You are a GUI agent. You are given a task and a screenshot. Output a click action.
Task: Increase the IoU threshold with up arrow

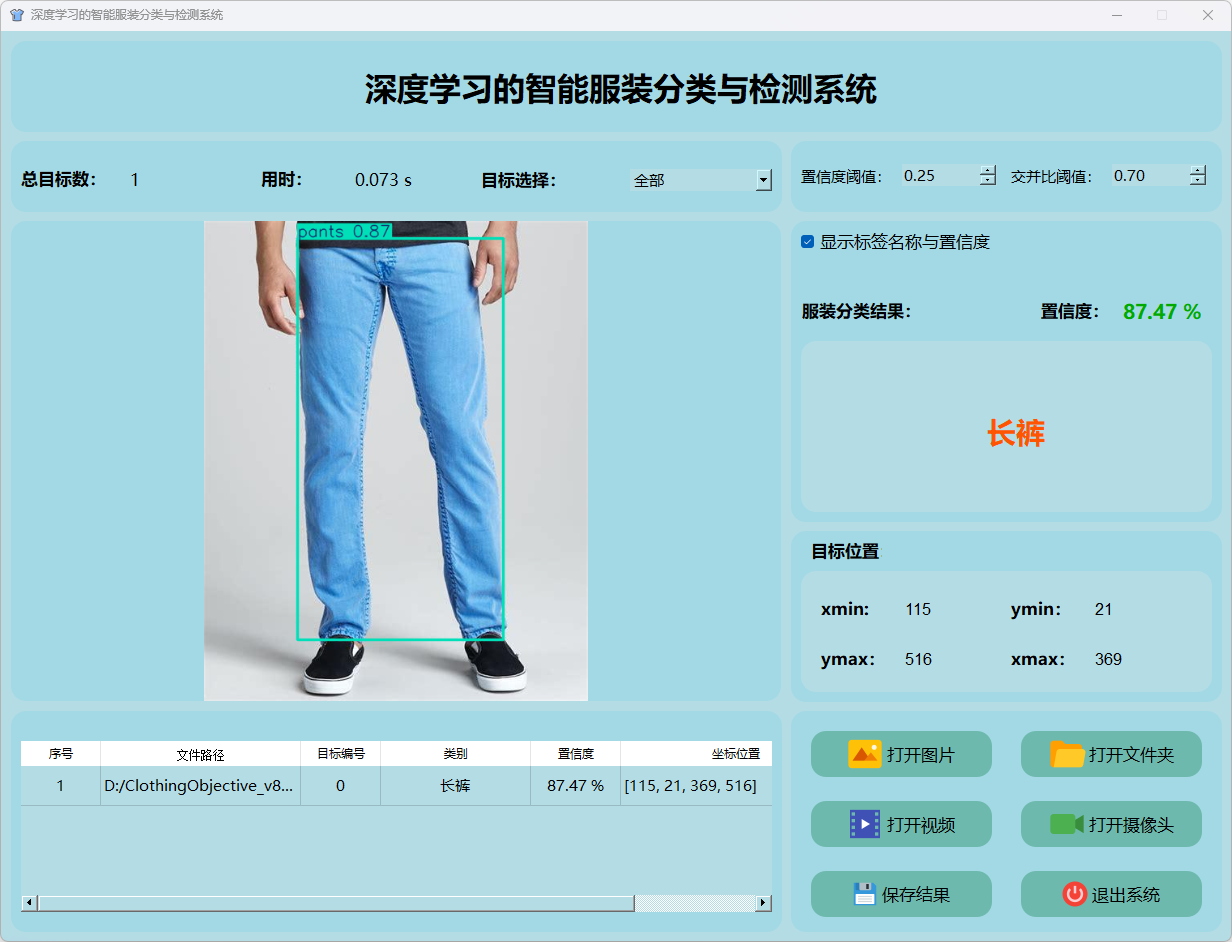click(x=1198, y=170)
